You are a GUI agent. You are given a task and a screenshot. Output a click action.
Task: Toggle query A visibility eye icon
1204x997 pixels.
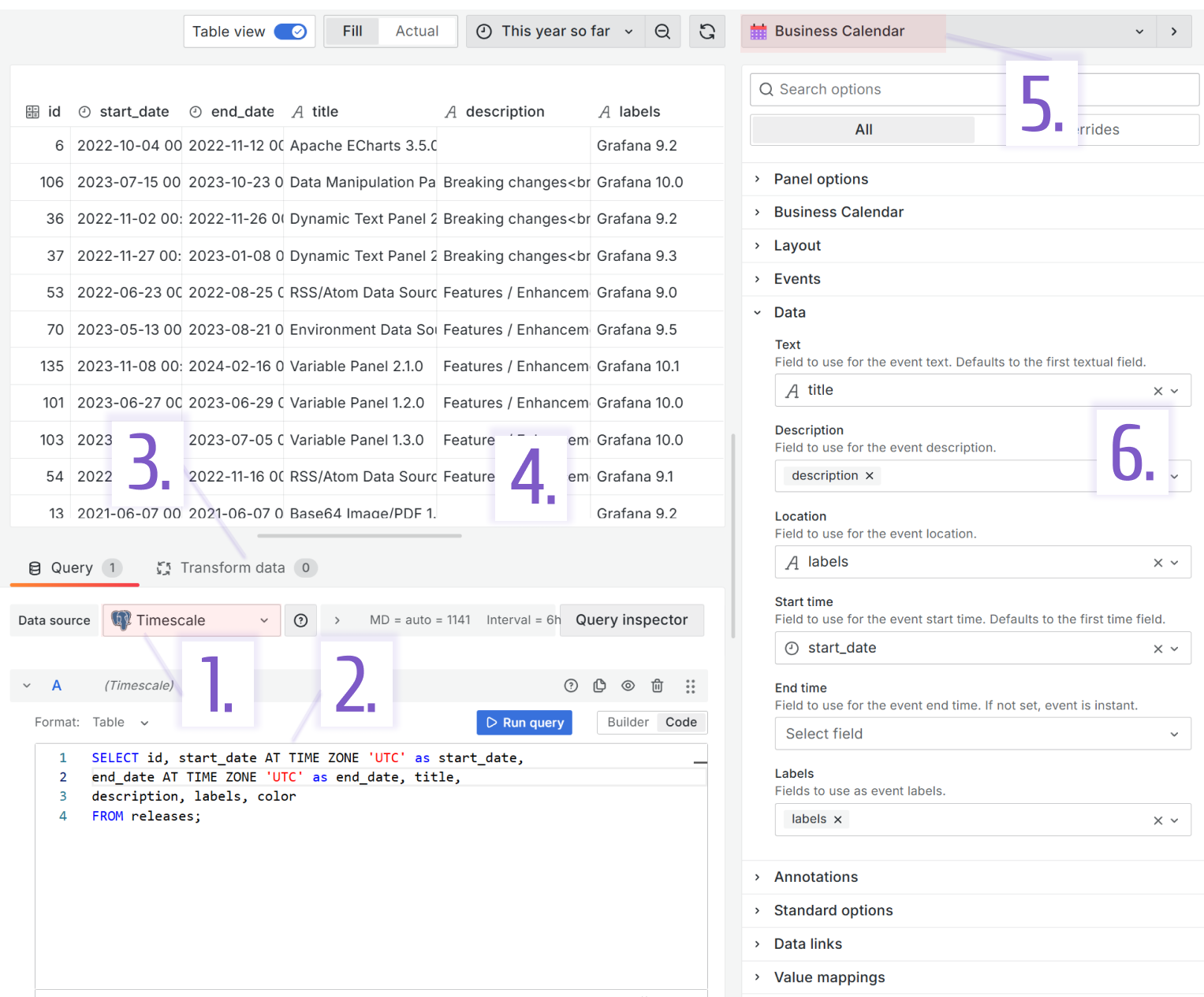(x=628, y=686)
